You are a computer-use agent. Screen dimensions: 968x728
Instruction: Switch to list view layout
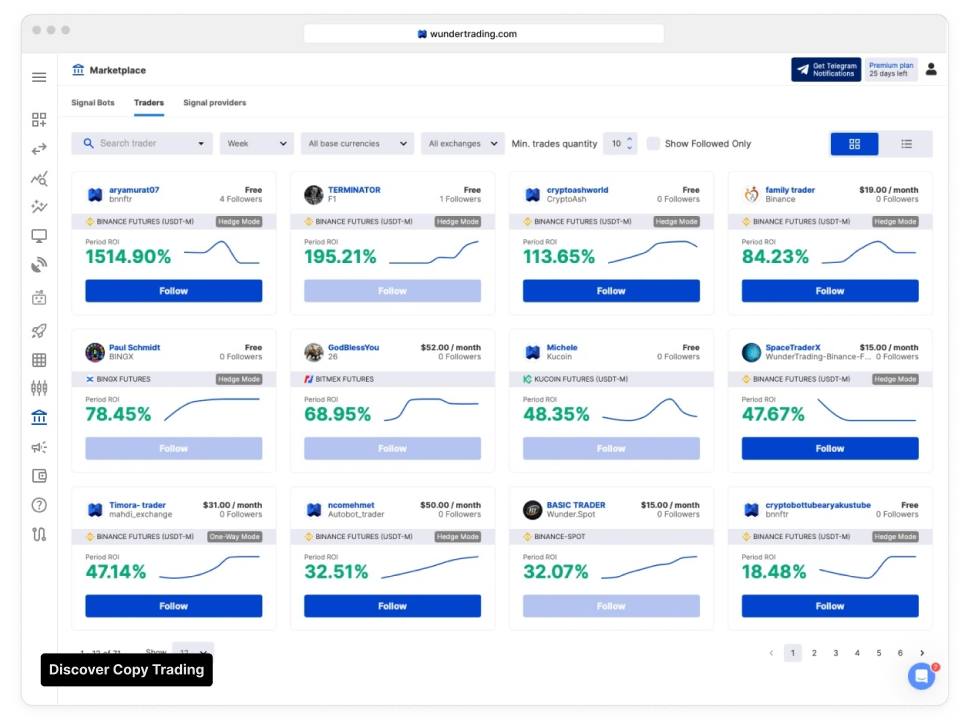(x=906, y=144)
